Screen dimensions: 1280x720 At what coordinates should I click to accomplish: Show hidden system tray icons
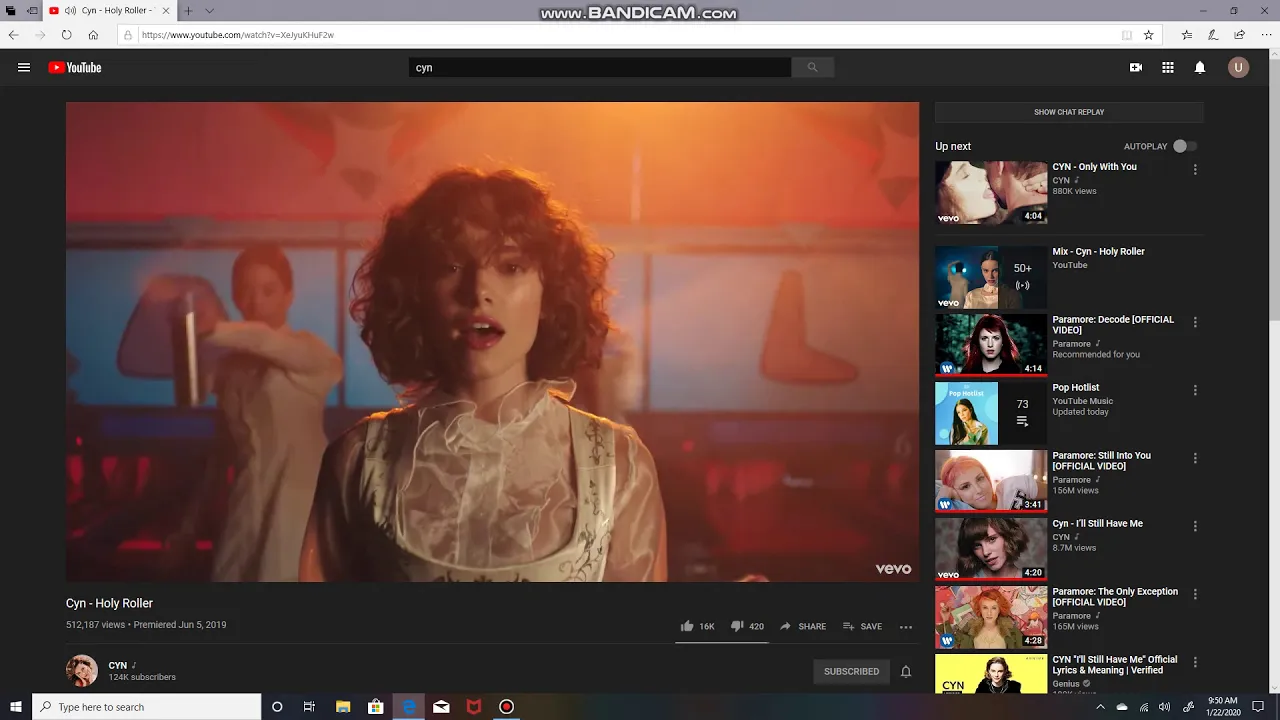tap(1100, 707)
